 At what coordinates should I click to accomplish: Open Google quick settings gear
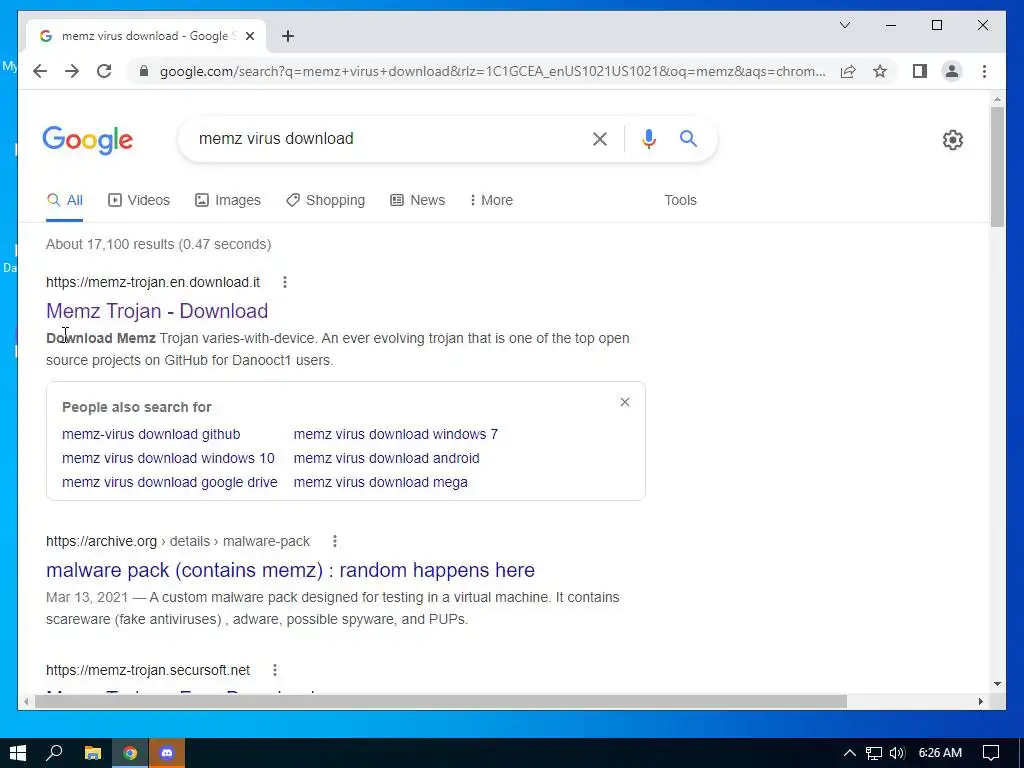coord(953,140)
